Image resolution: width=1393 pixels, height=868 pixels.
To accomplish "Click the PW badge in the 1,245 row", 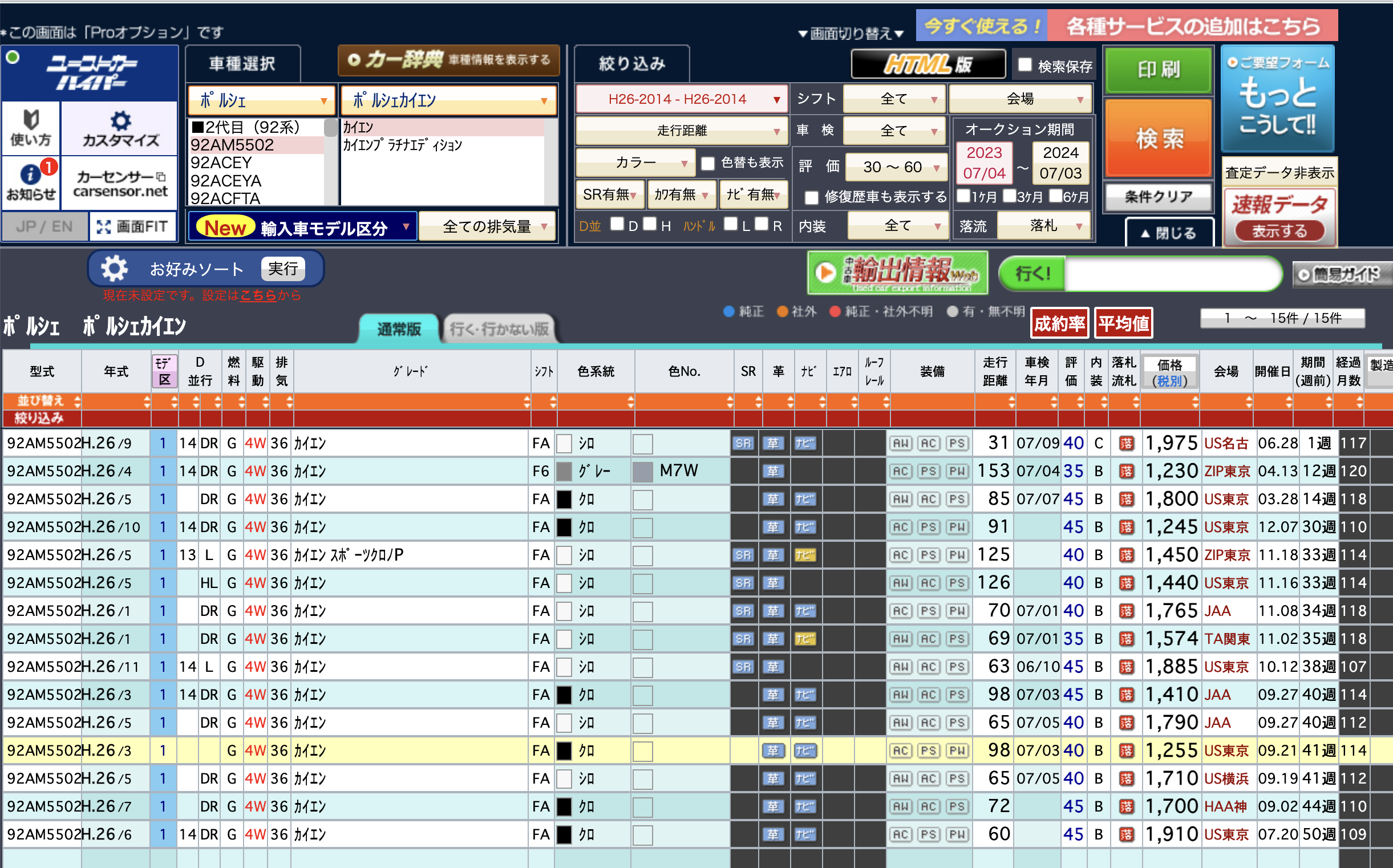I will click(957, 527).
